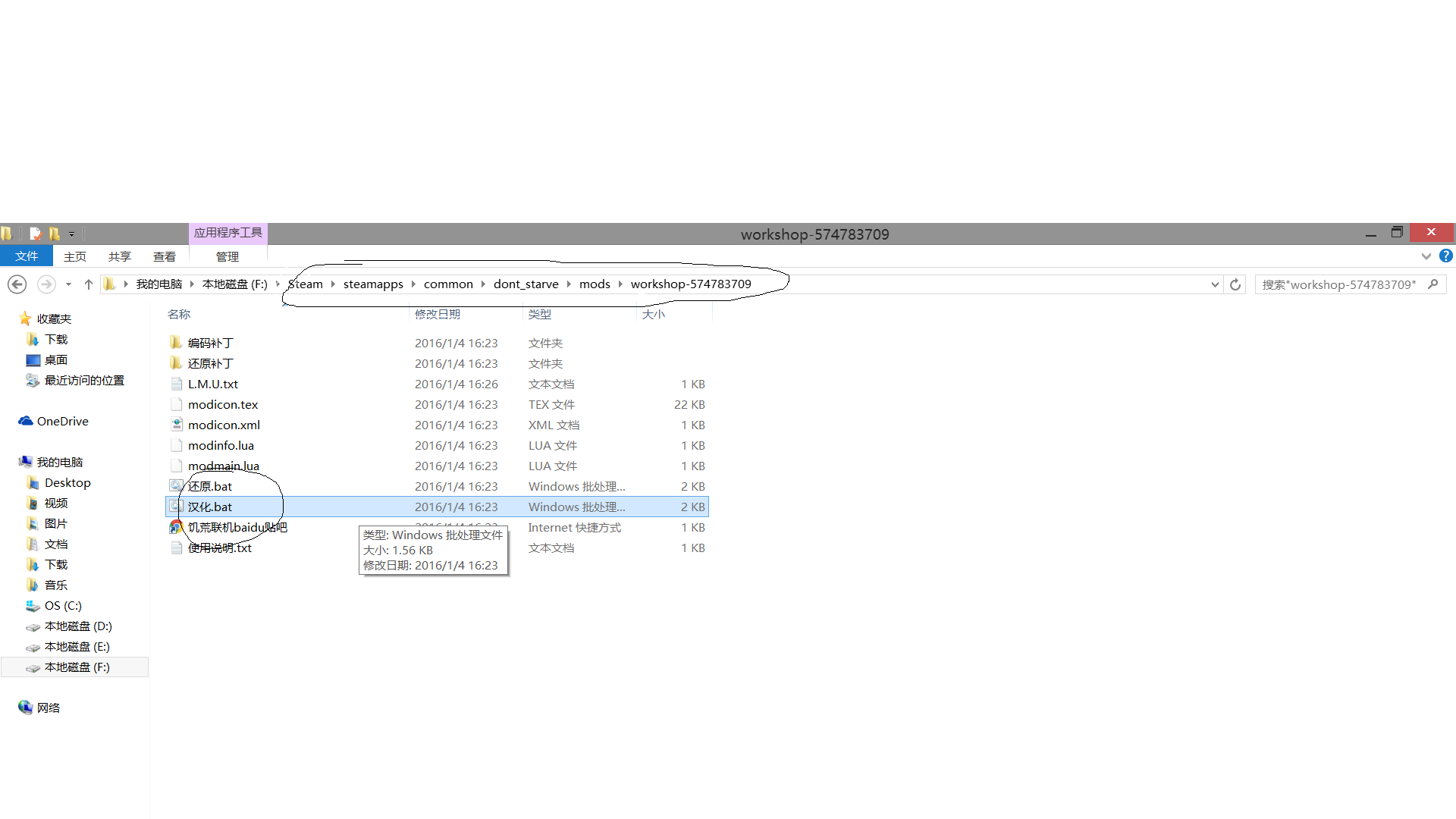Open the 文件 menu tab
Image resolution: width=1456 pixels, height=819 pixels.
(27, 256)
